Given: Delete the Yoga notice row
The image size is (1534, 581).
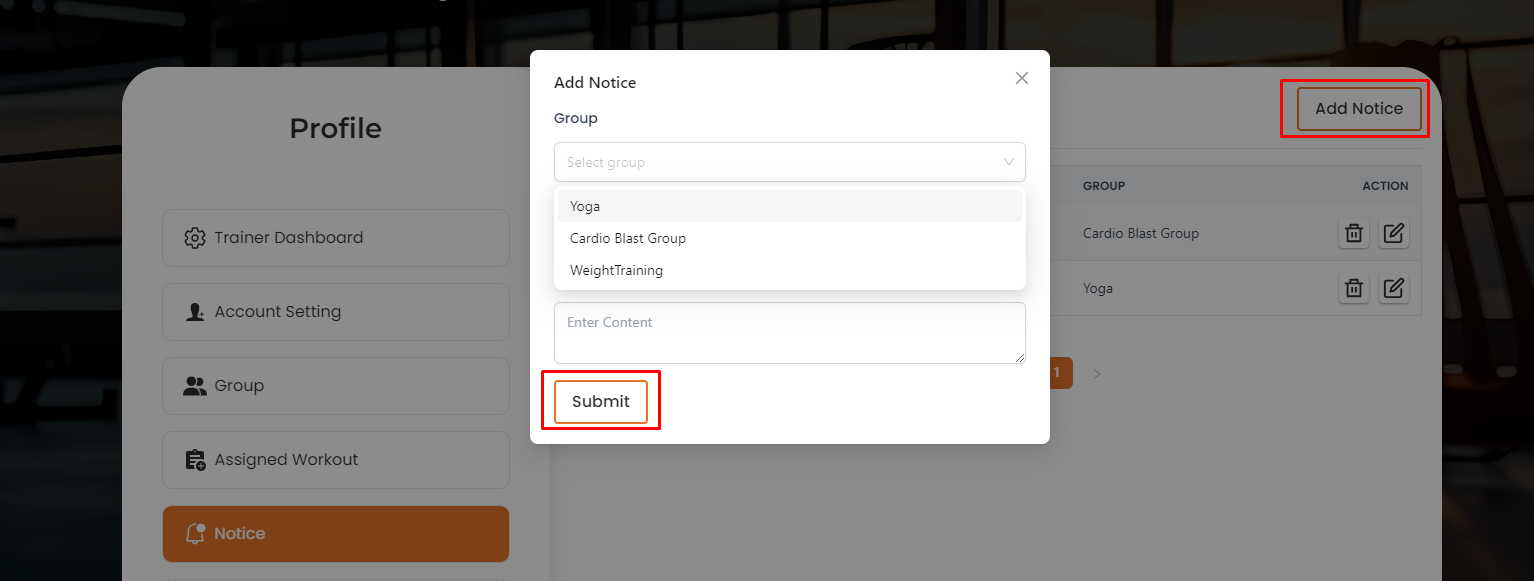Looking at the screenshot, I should pos(1353,289).
